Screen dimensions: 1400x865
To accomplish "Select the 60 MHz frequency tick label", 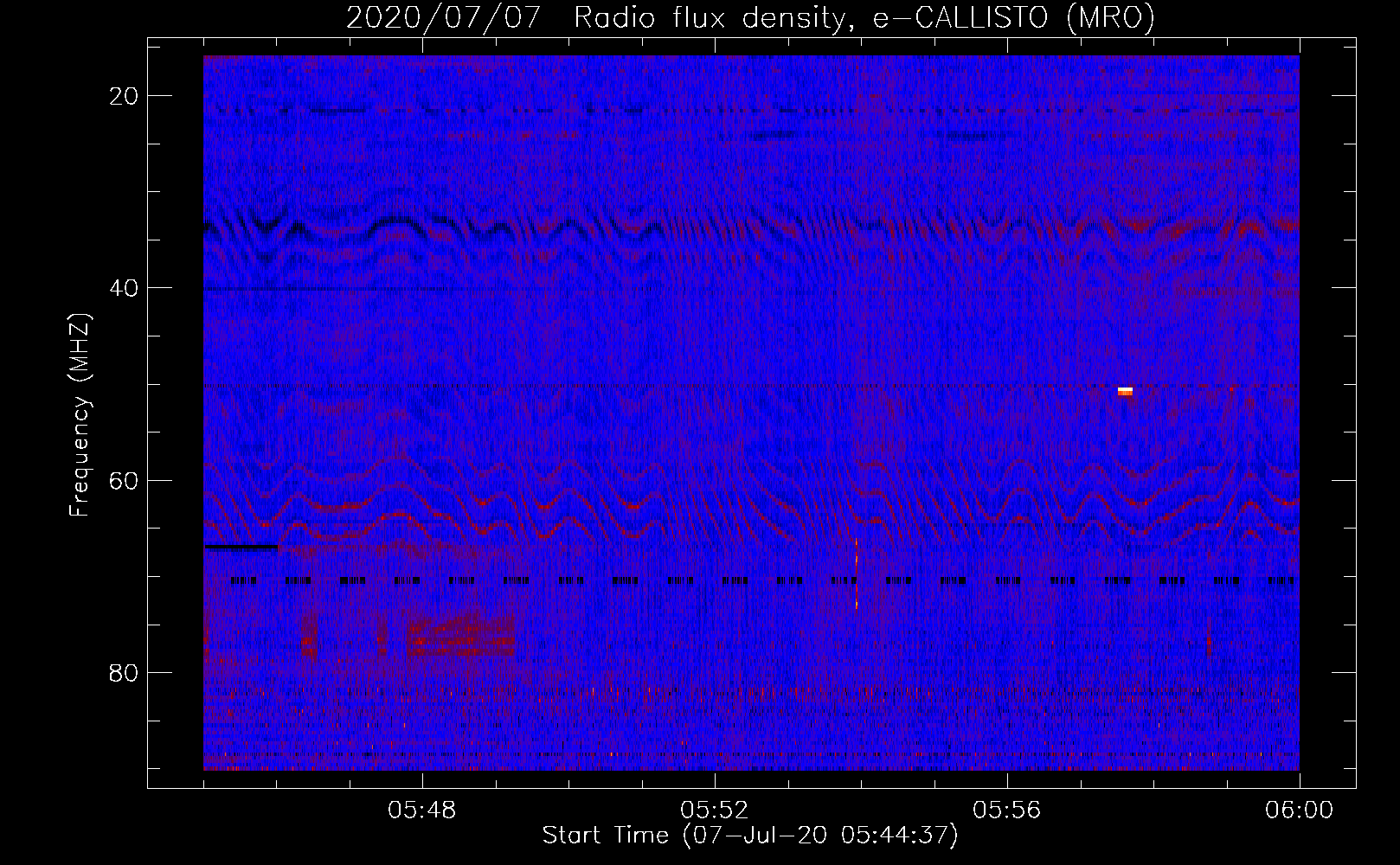I will [x=125, y=480].
